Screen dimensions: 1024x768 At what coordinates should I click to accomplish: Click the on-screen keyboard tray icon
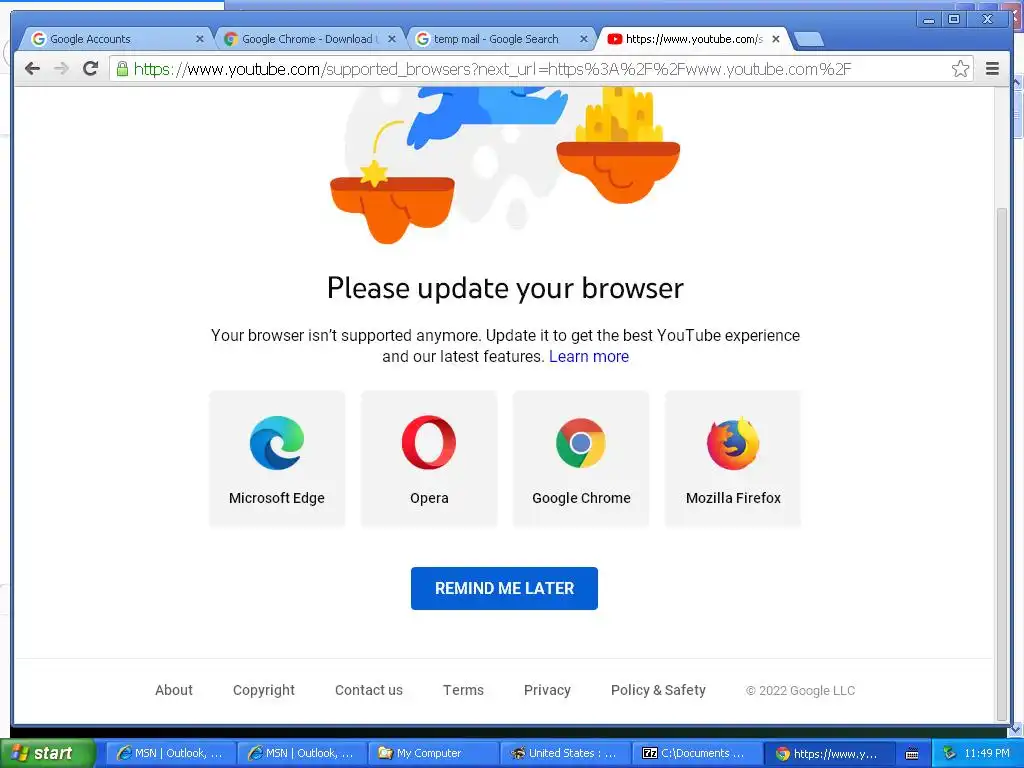[912, 754]
